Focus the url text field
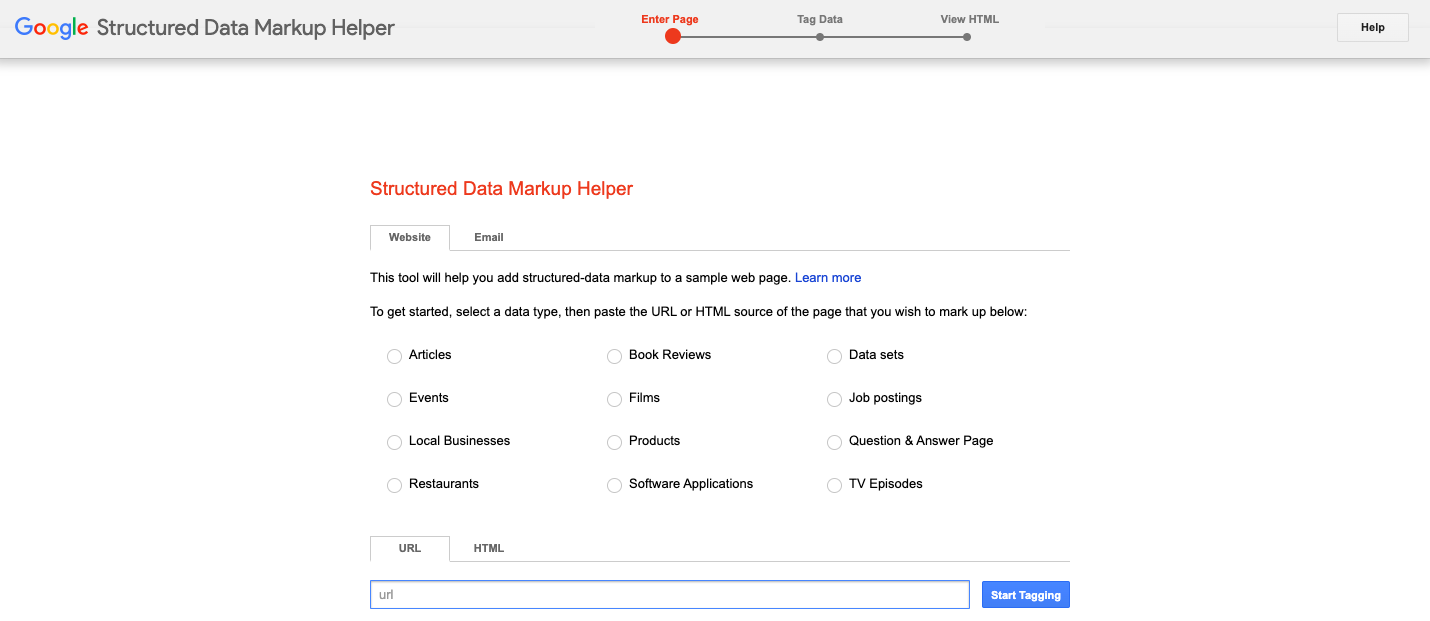Image resolution: width=1430 pixels, height=621 pixels. pos(670,595)
